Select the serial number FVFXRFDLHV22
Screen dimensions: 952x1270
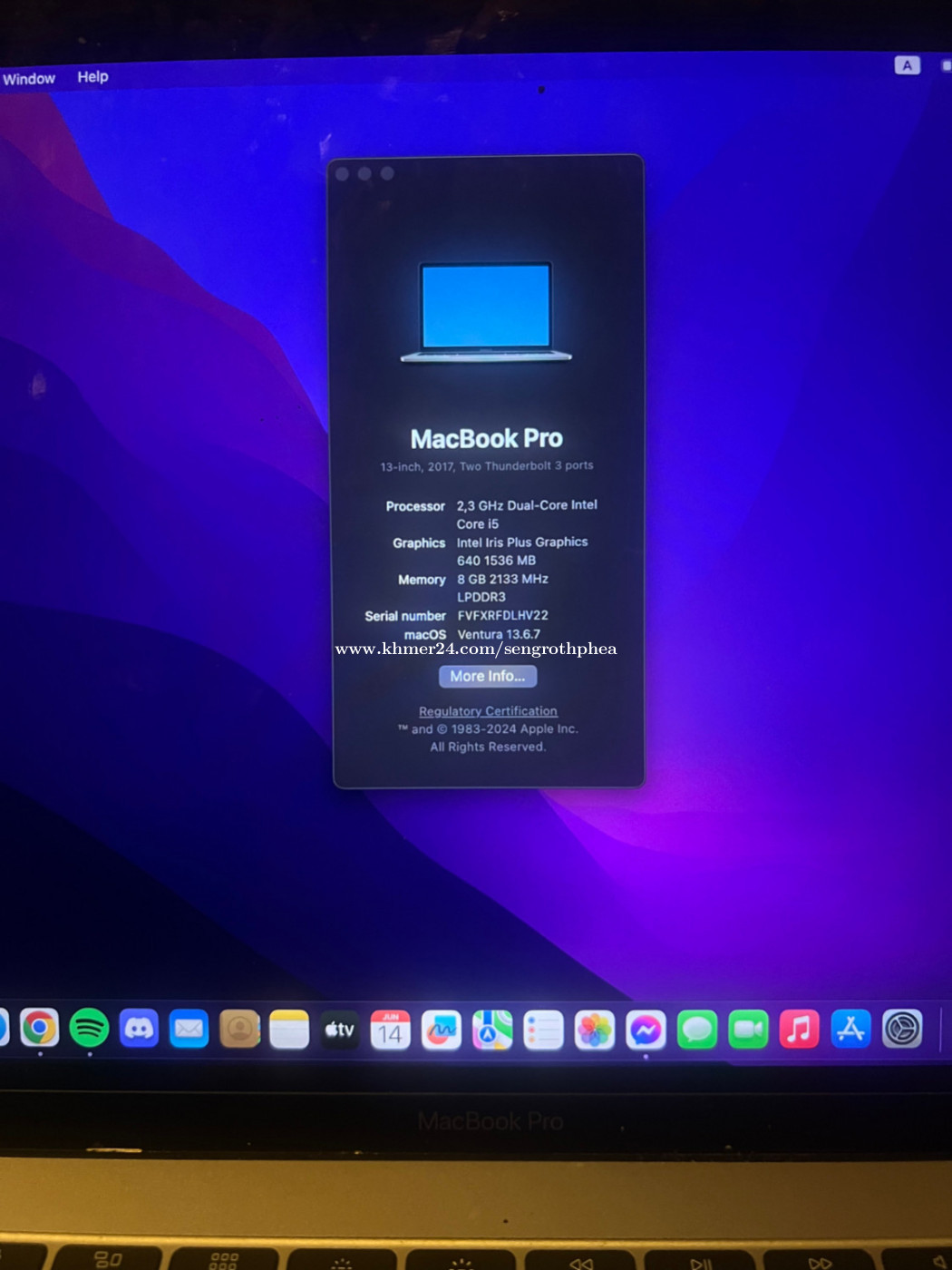pyautogui.click(x=502, y=615)
